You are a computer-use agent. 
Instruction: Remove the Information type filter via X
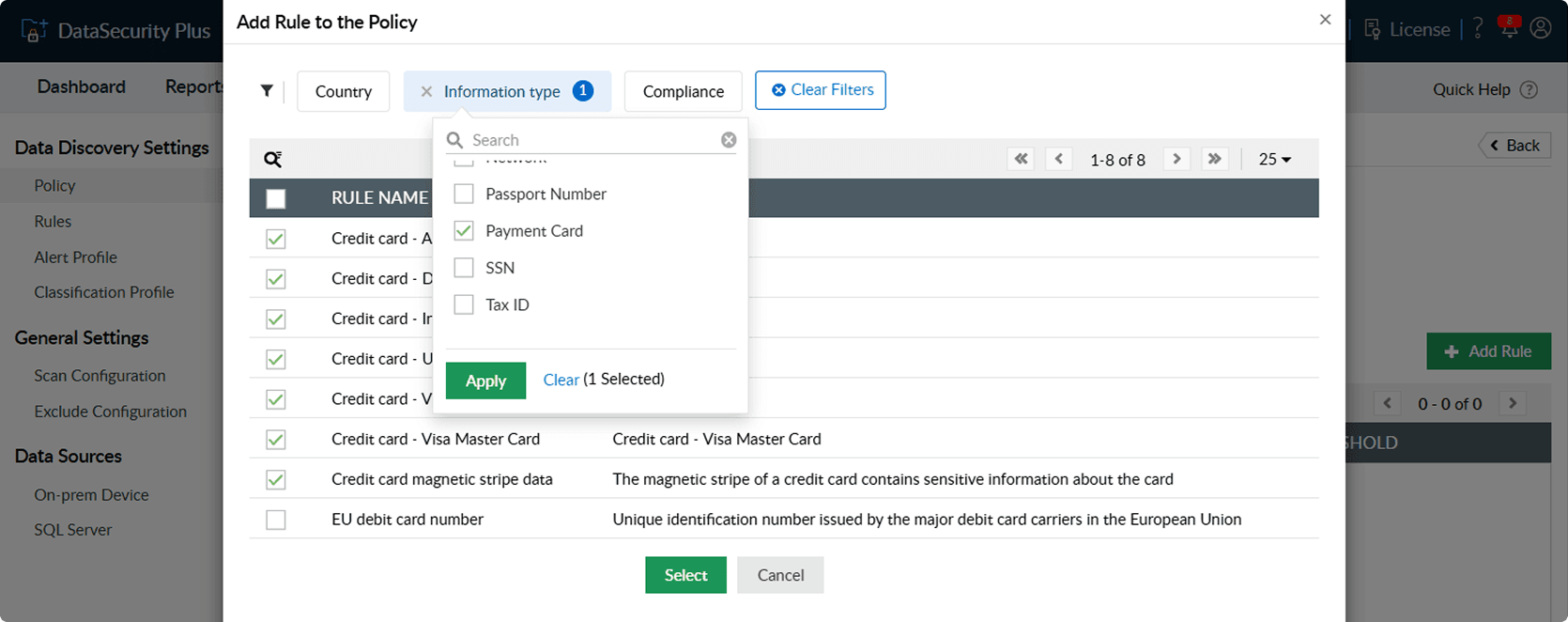pos(426,91)
